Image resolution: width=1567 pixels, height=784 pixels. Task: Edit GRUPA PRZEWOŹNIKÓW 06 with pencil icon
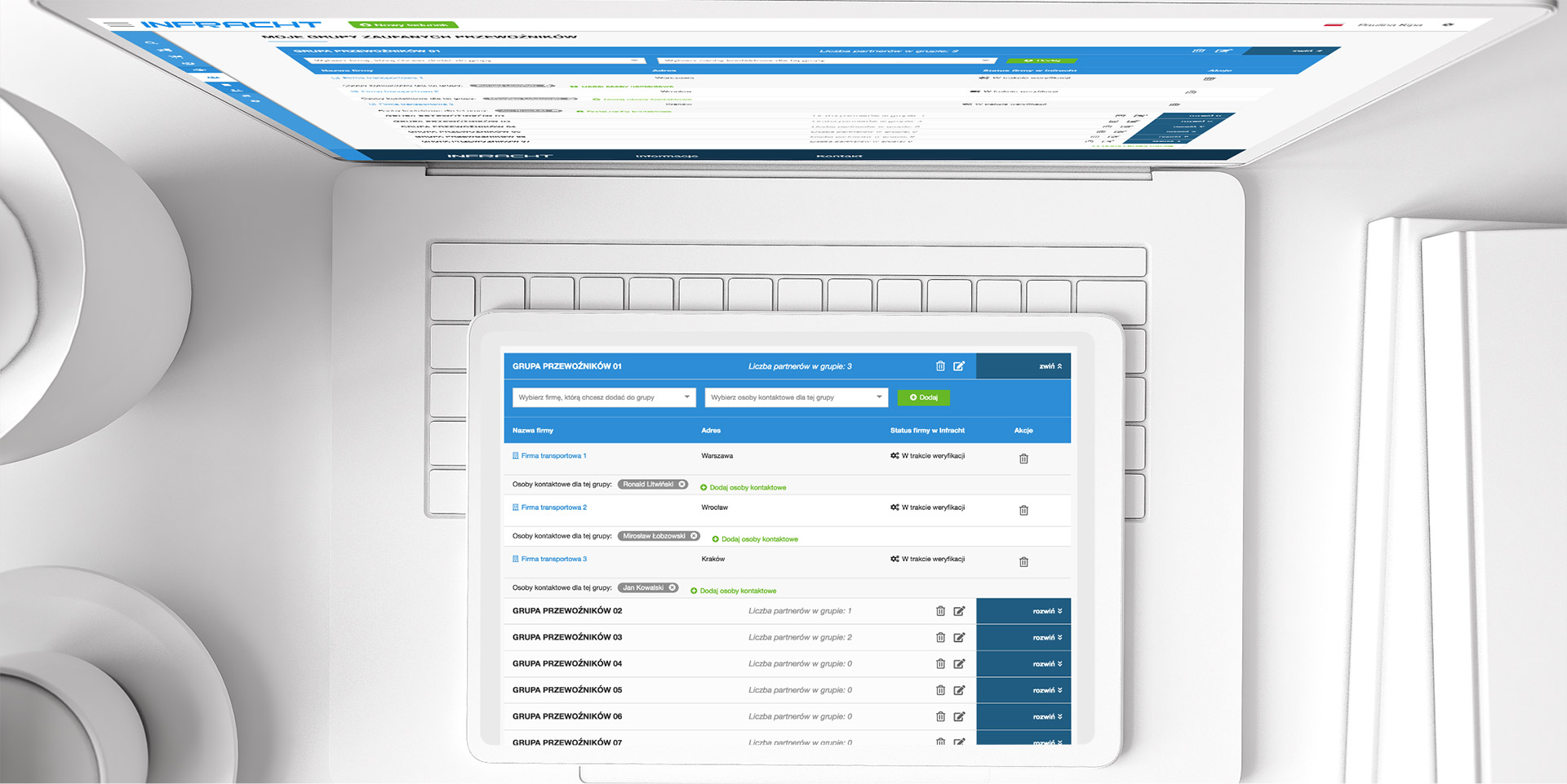coord(959,716)
